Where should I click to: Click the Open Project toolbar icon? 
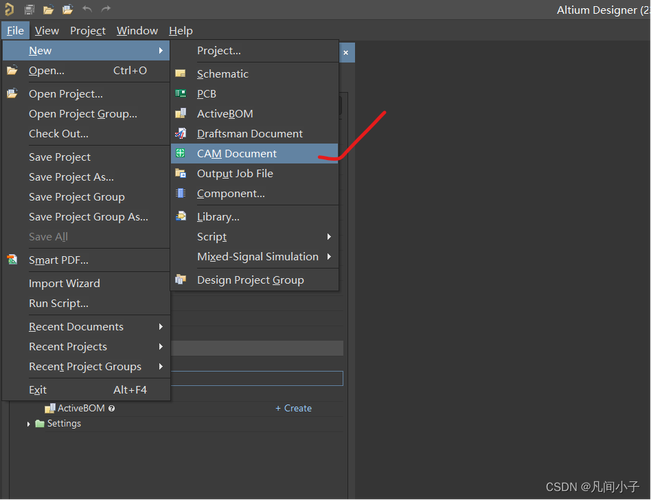click(68, 9)
